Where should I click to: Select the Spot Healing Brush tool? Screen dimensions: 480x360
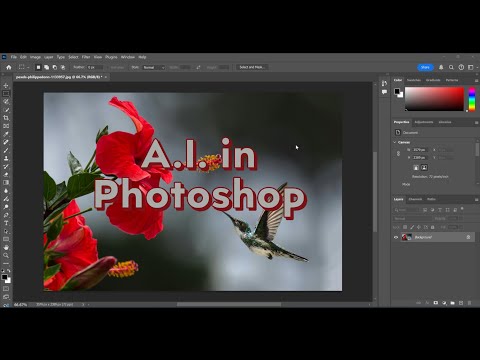(6, 142)
